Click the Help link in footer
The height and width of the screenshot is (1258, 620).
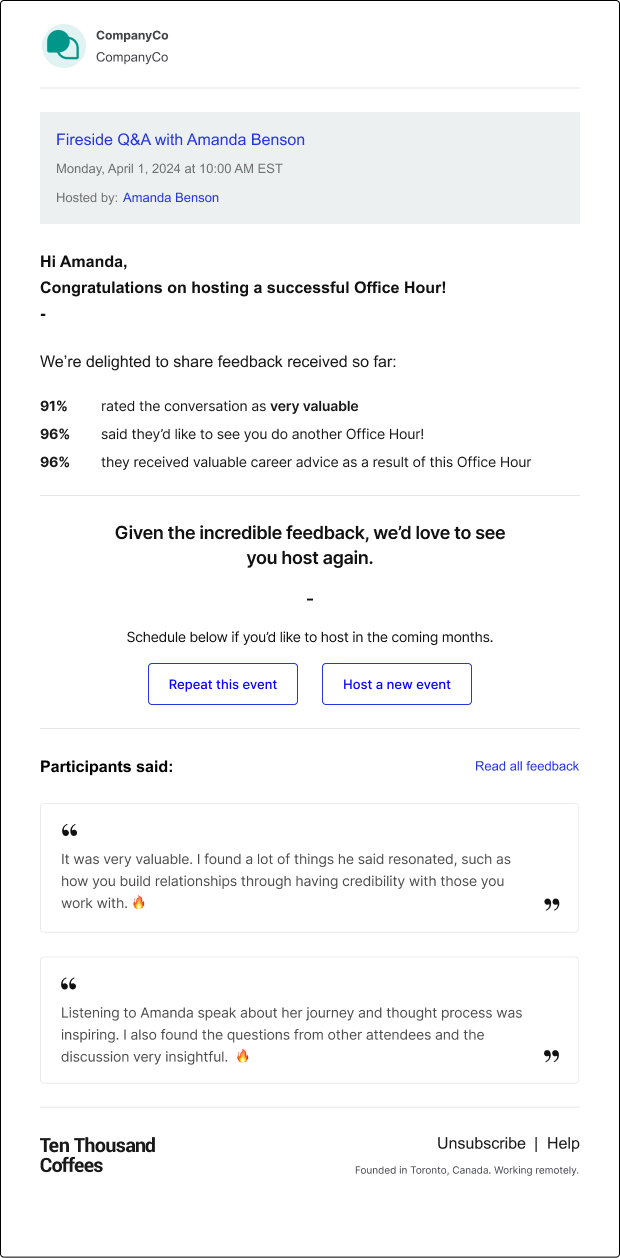tap(563, 1143)
